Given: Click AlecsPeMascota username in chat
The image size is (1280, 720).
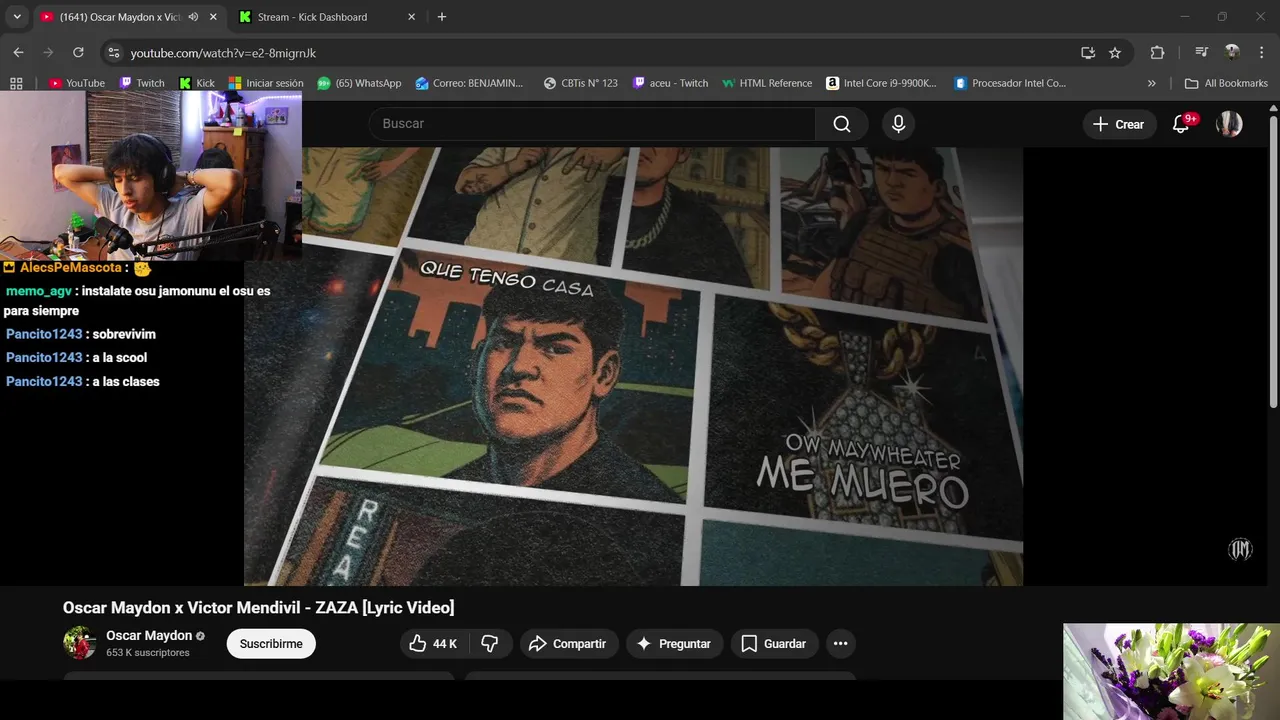Looking at the screenshot, I should click(70, 268).
